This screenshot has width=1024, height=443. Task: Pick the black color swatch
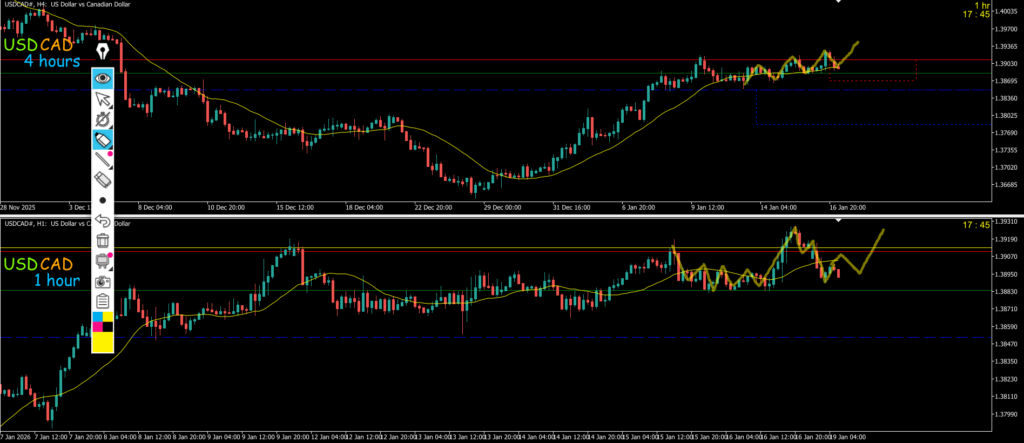click(108, 327)
